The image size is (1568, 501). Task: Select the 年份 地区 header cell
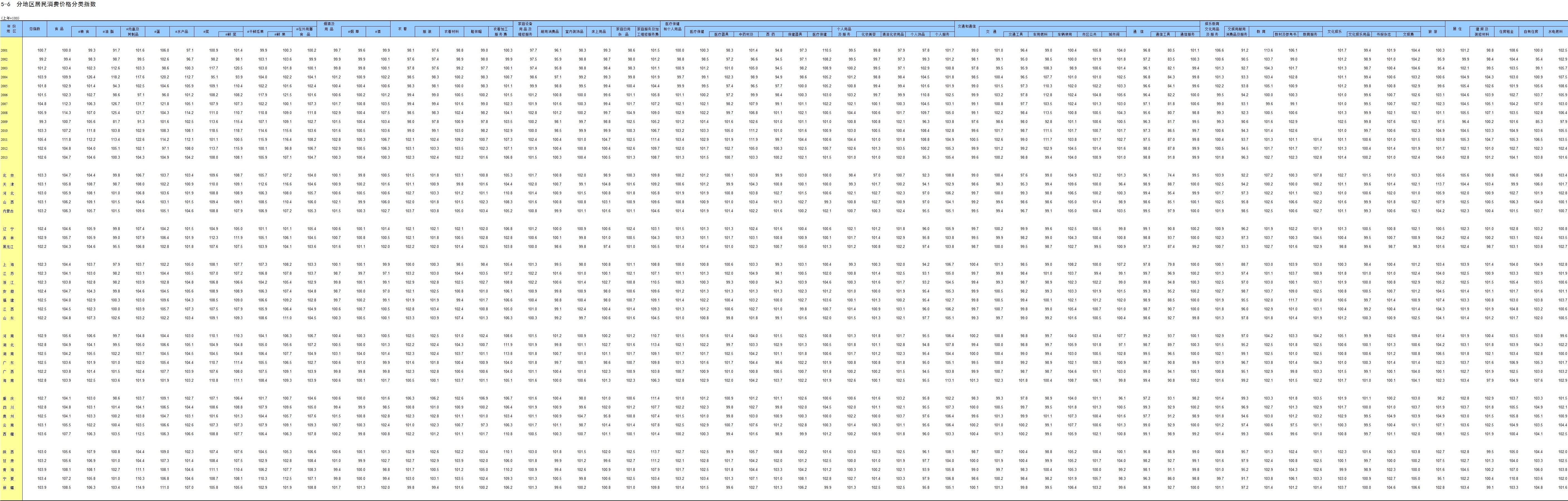tap(11, 29)
